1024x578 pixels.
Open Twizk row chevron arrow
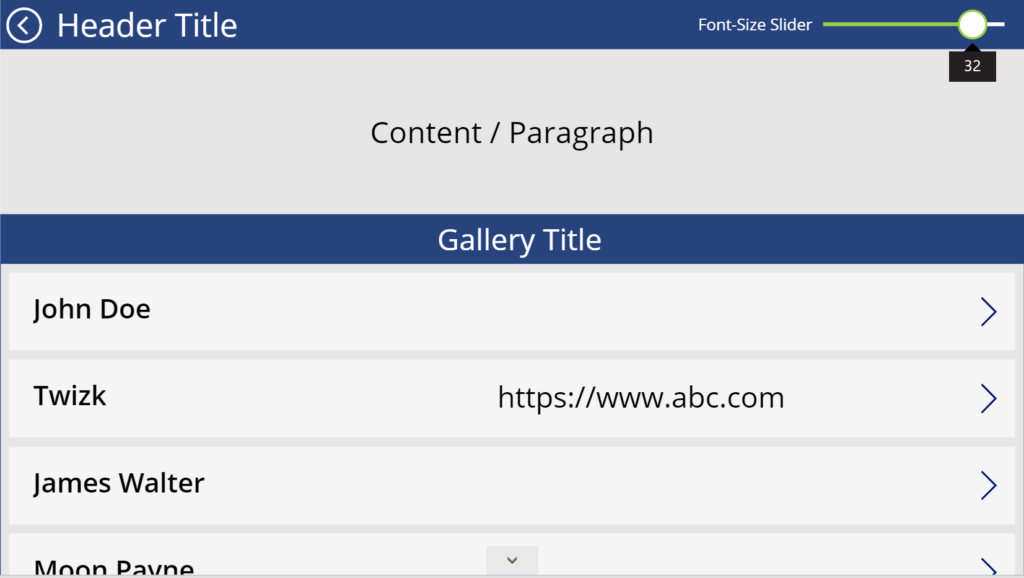pos(989,398)
